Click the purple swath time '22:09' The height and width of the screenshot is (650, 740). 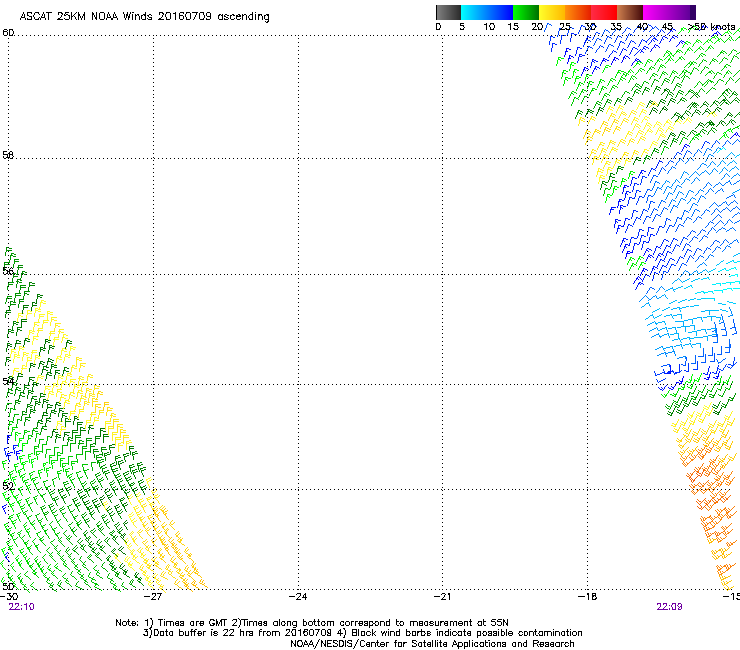pyautogui.click(x=669, y=607)
